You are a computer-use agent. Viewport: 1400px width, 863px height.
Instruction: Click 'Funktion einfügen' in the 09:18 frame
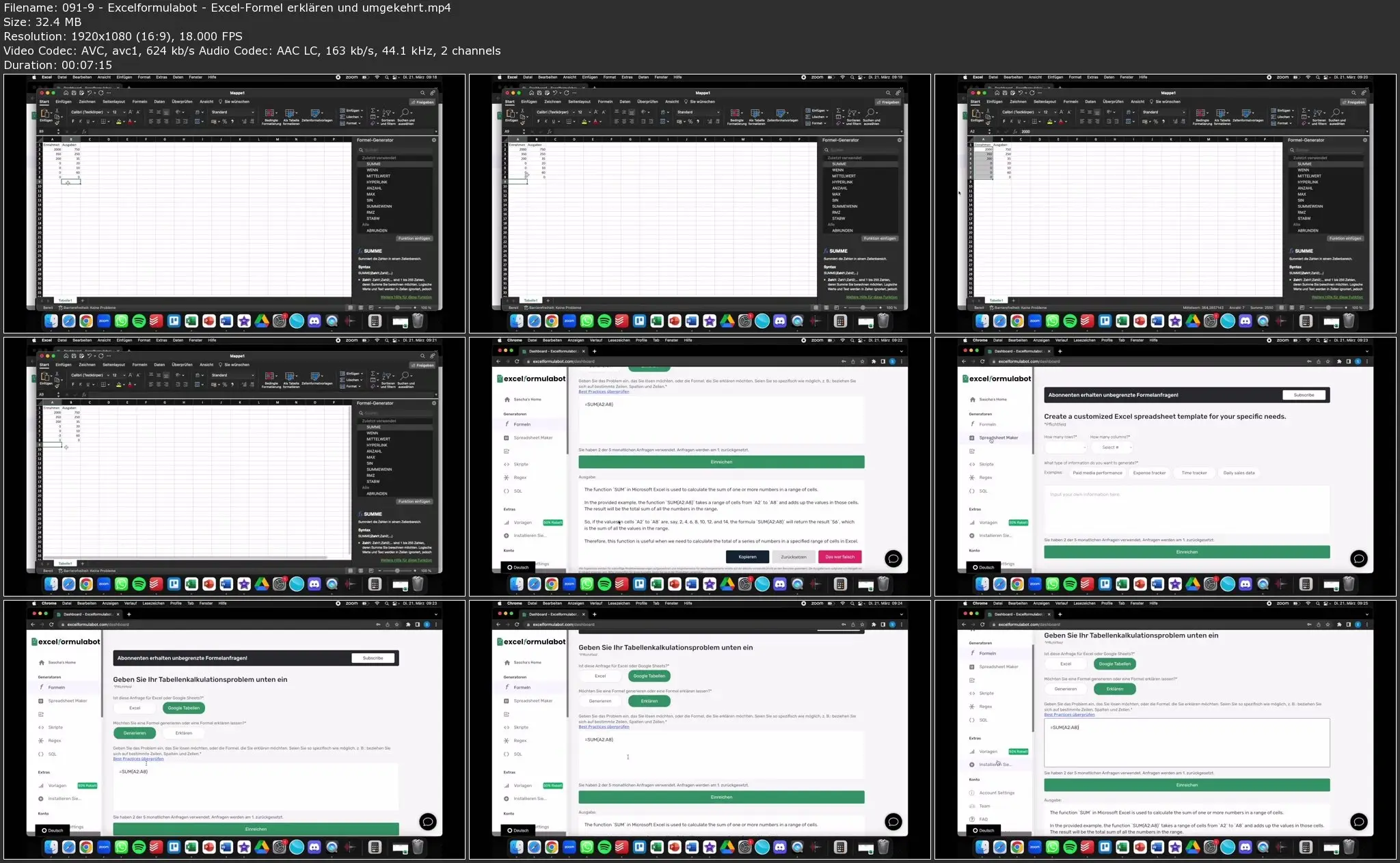pos(414,238)
